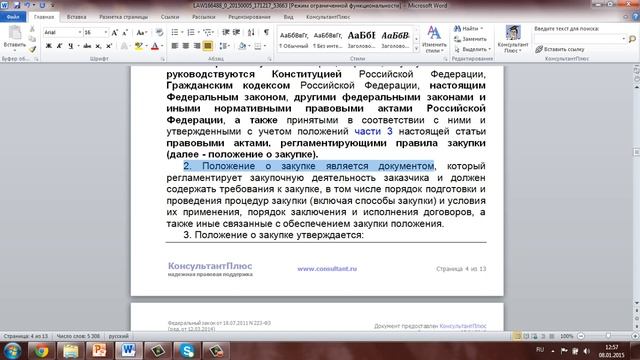Screen dimensions: 640x360
Task: Align text left
Action: click(175, 46)
